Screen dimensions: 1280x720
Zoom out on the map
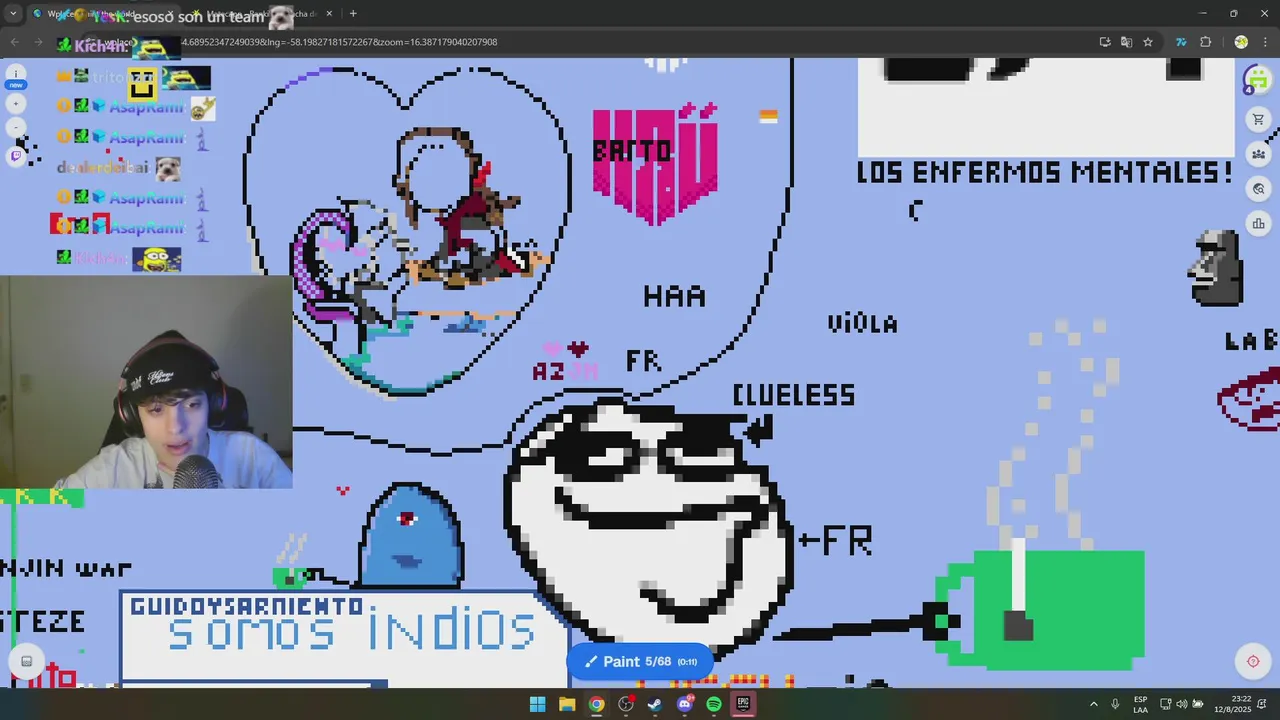point(16,127)
